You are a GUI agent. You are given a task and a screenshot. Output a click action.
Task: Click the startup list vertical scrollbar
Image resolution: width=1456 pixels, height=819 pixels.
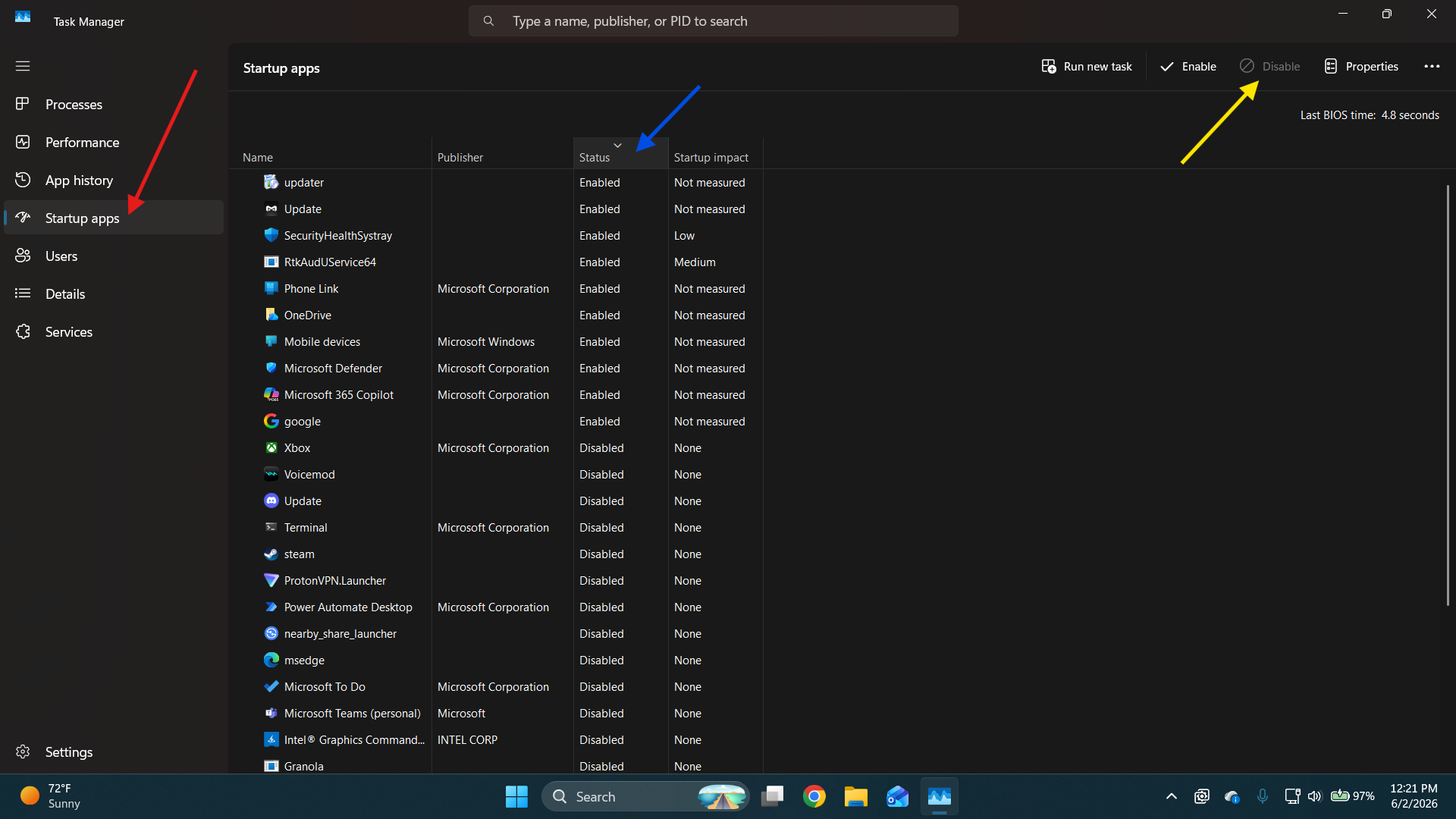pos(1448,394)
